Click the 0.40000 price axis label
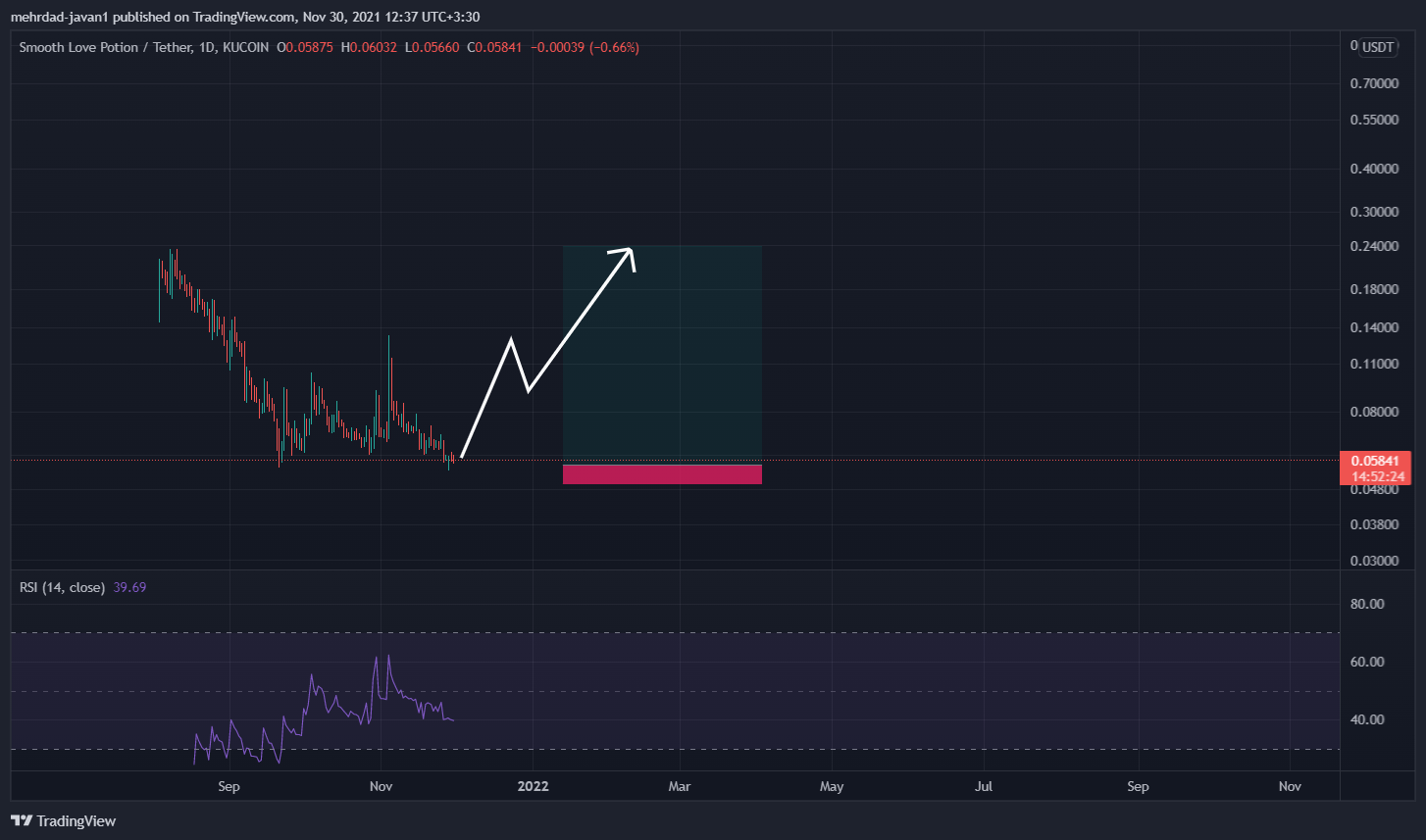Viewport: 1426px width, 840px height. [1373, 169]
